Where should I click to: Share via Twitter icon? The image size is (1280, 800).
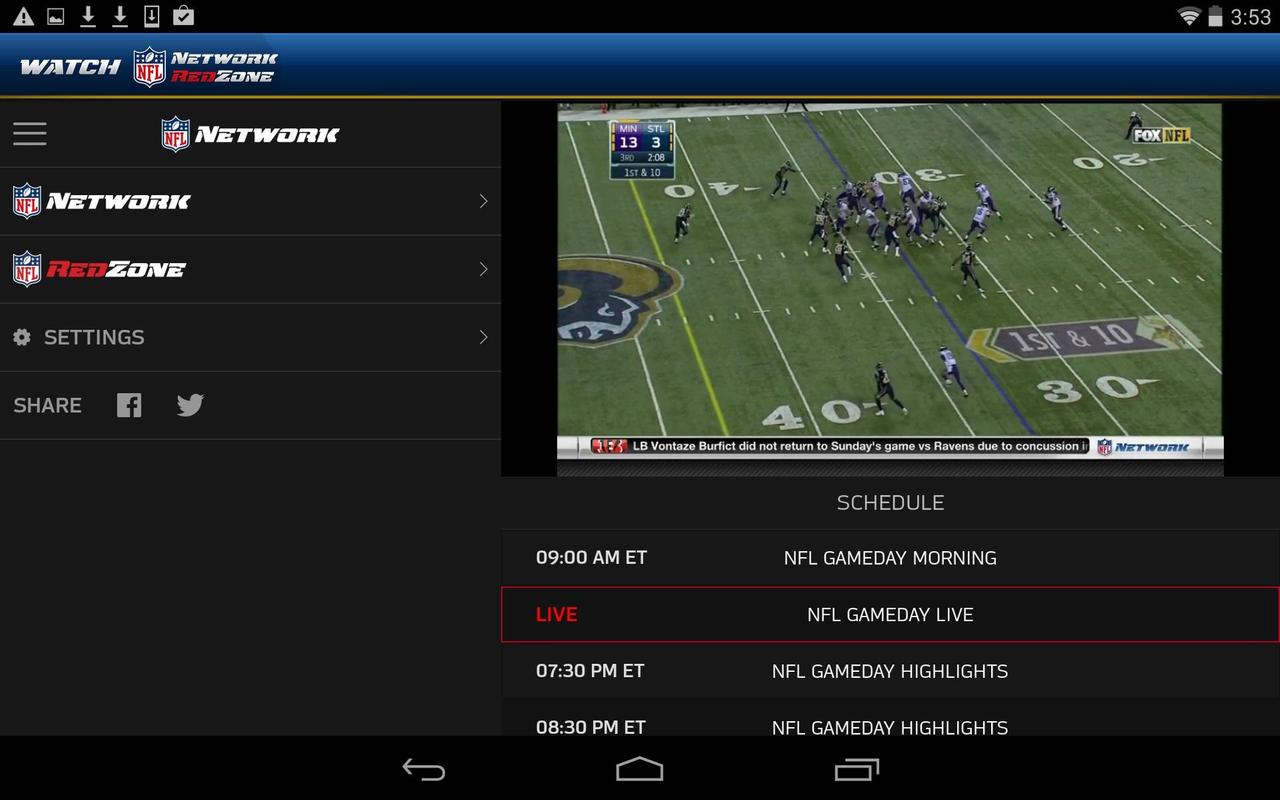click(x=190, y=405)
